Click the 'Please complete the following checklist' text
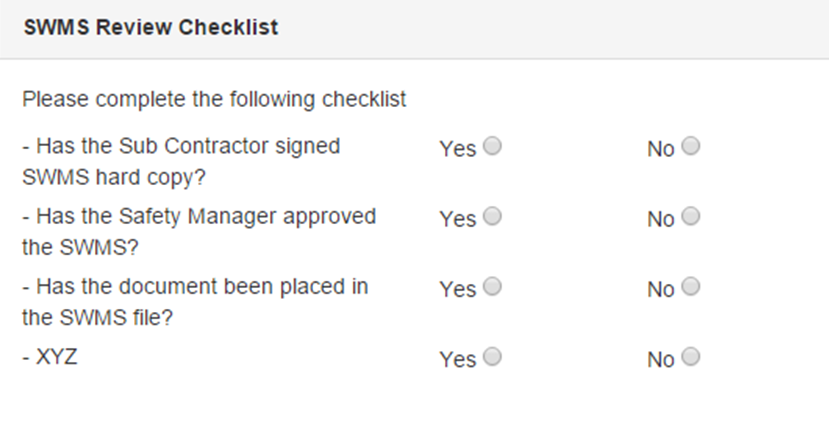 coord(214,99)
